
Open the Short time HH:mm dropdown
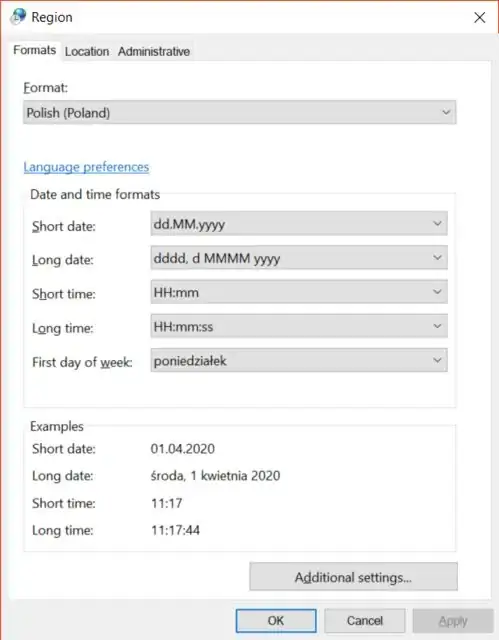pyautogui.click(x=299, y=292)
